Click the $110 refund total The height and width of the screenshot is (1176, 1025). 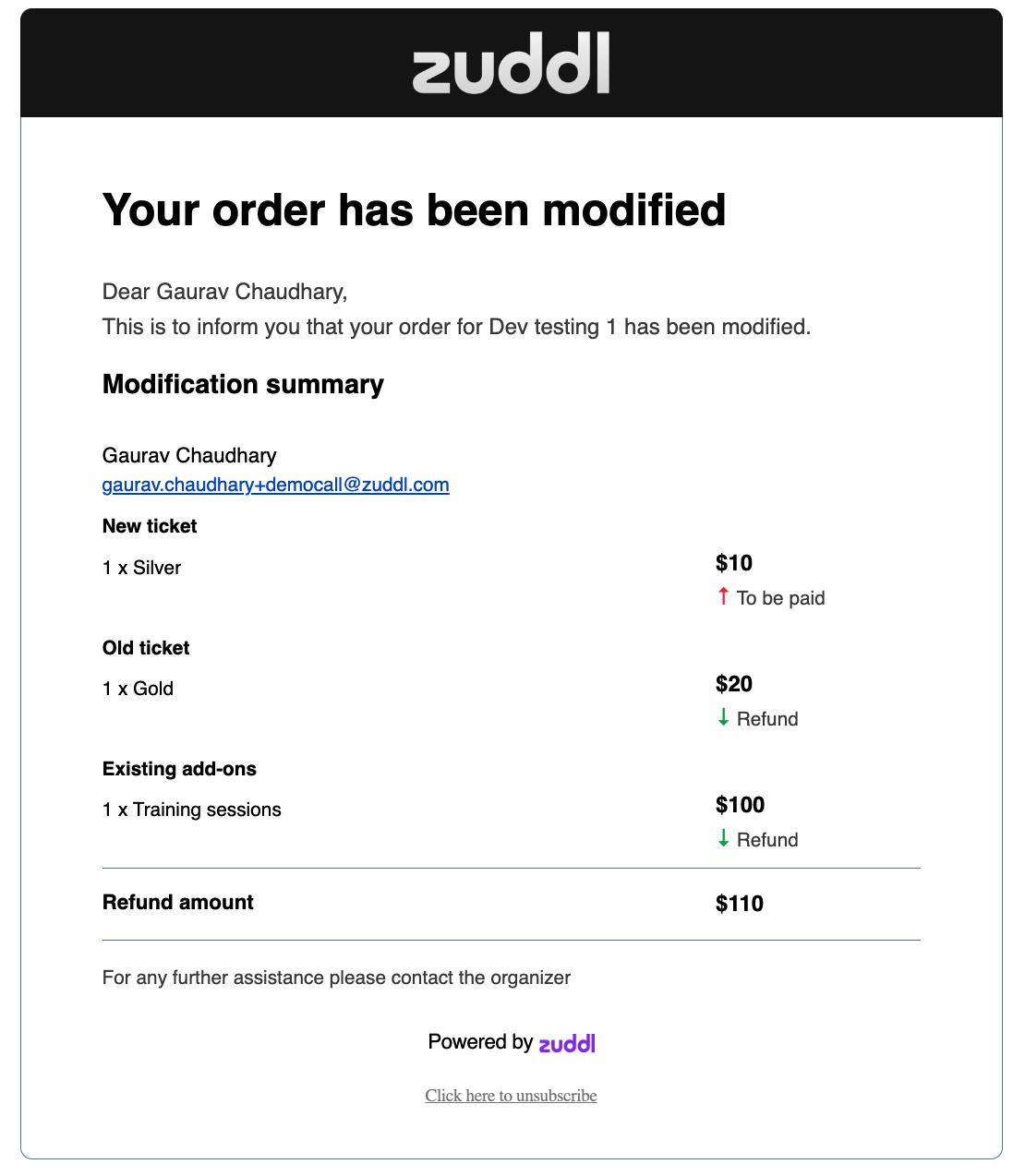pyautogui.click(x=740, y=904)
